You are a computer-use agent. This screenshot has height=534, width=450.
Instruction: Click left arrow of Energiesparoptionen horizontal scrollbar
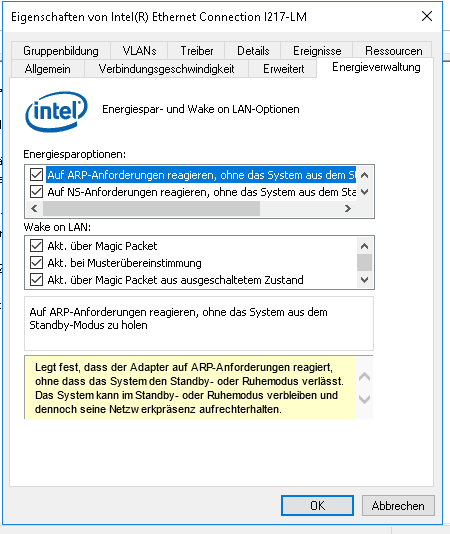pos(34,208)
